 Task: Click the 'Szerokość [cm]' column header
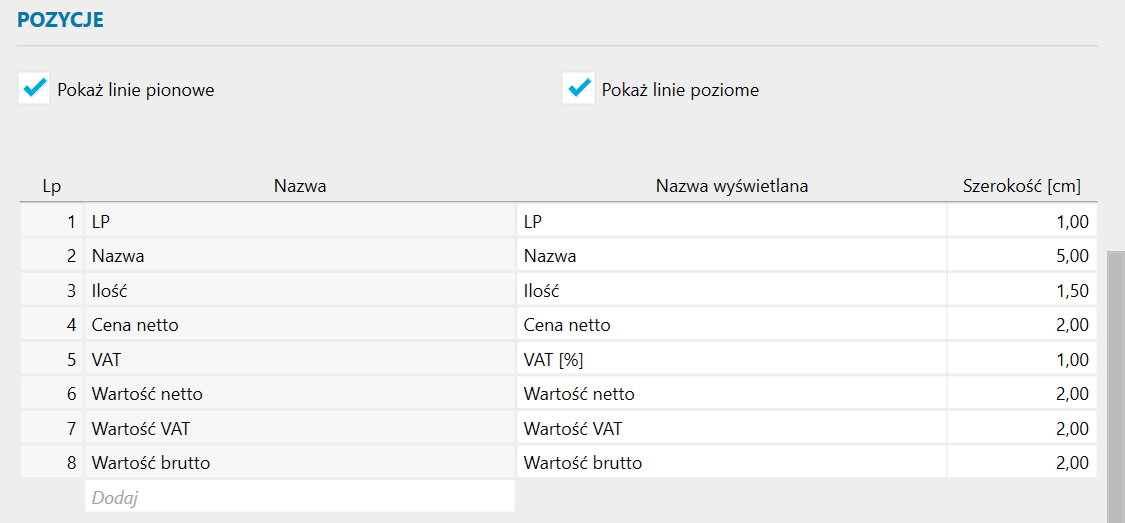1021,186
